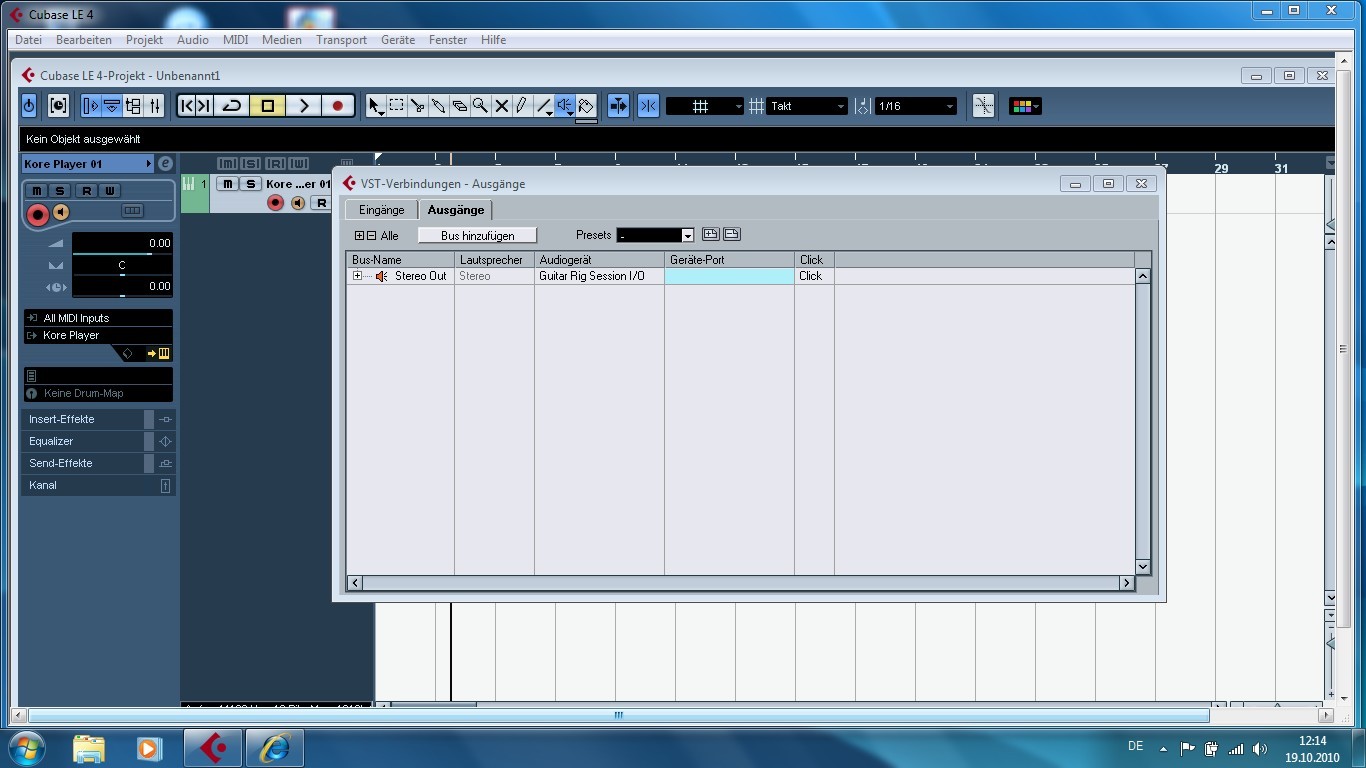Screen dimensions: 1366x768
Task: Open the snap type grid dropdown
Action: click(705, 106)
